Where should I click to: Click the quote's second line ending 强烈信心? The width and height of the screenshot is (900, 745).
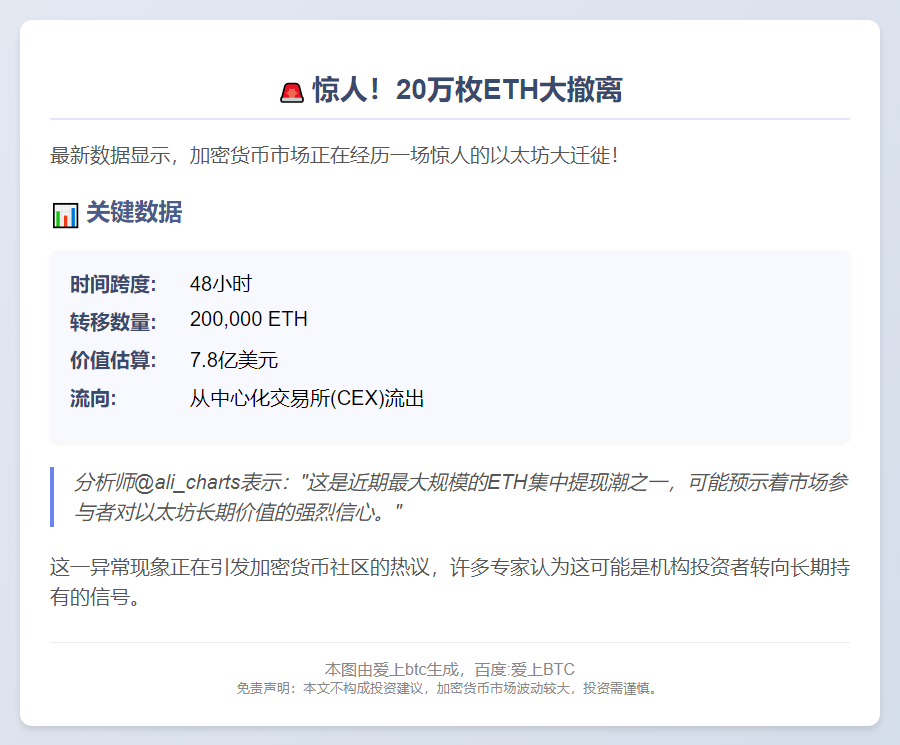[x=238, y=512]
